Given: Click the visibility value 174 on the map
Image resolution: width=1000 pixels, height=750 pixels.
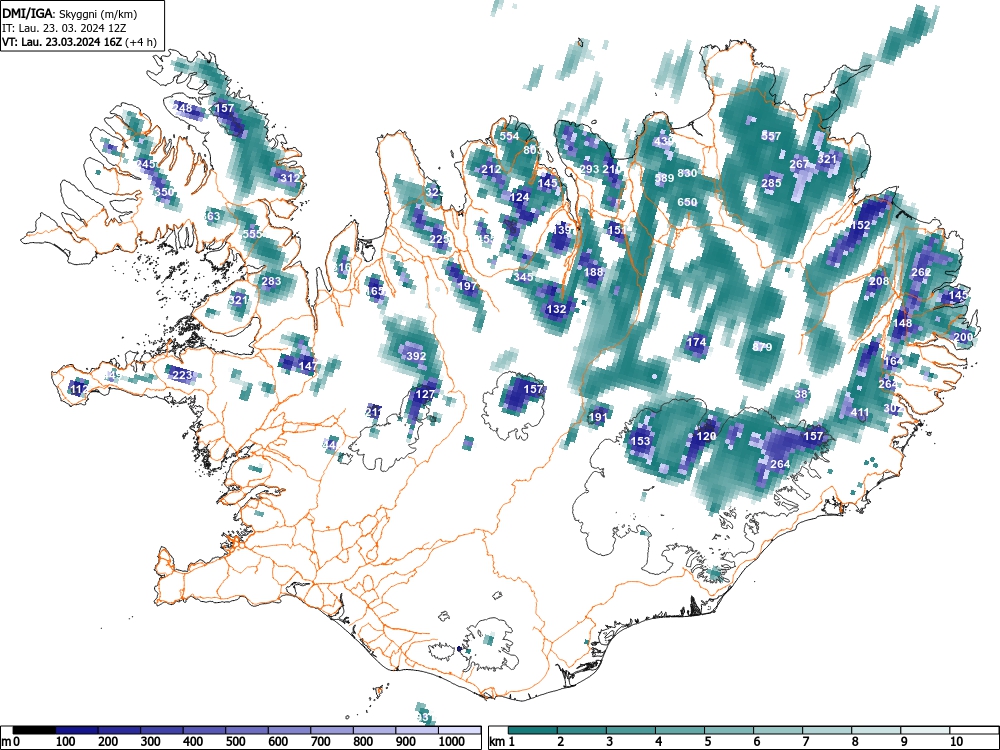Looking at the screenshot, I should pos(696,342).
